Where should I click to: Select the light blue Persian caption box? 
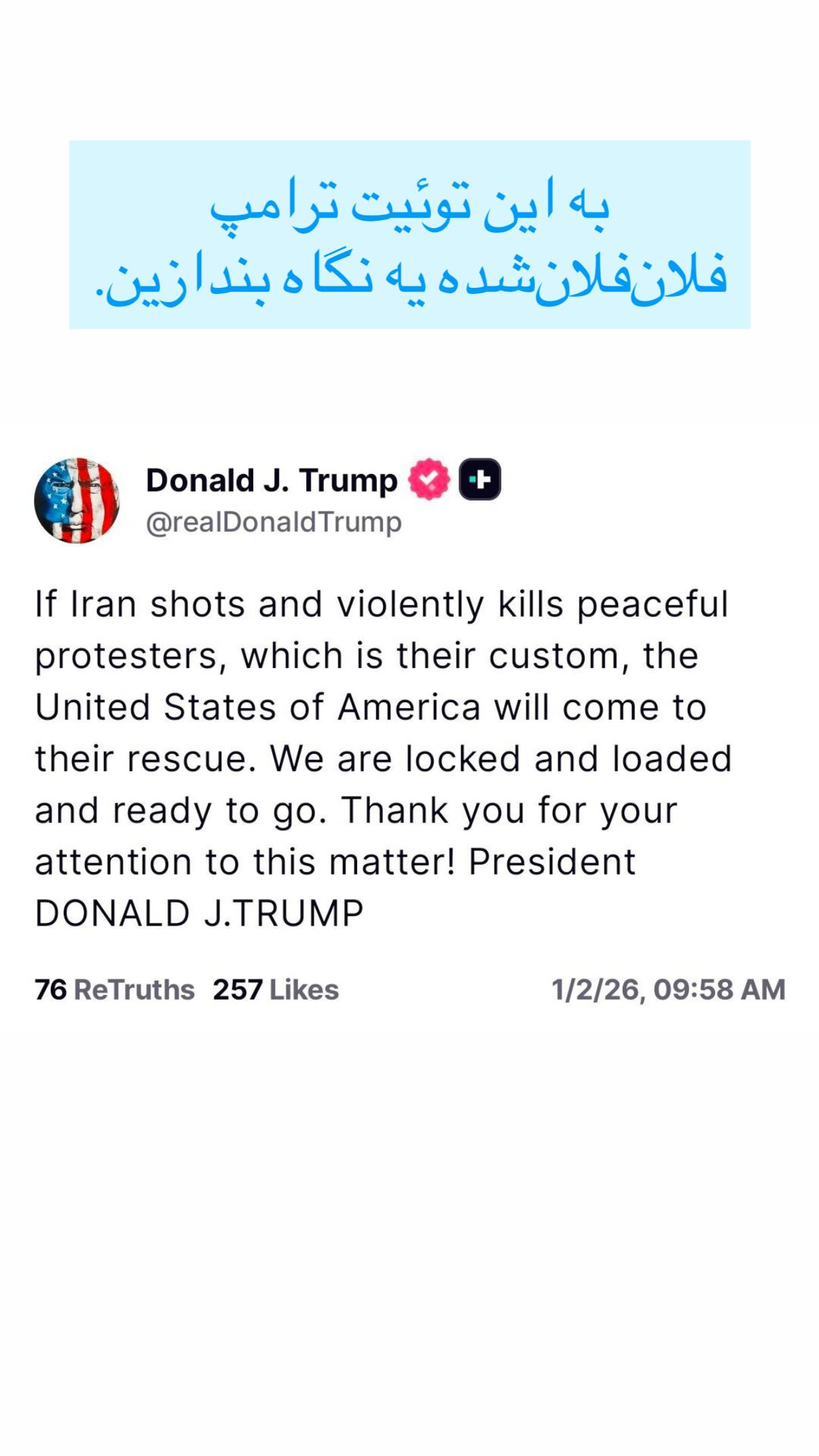pyautogui.click(x=409, y=234)
